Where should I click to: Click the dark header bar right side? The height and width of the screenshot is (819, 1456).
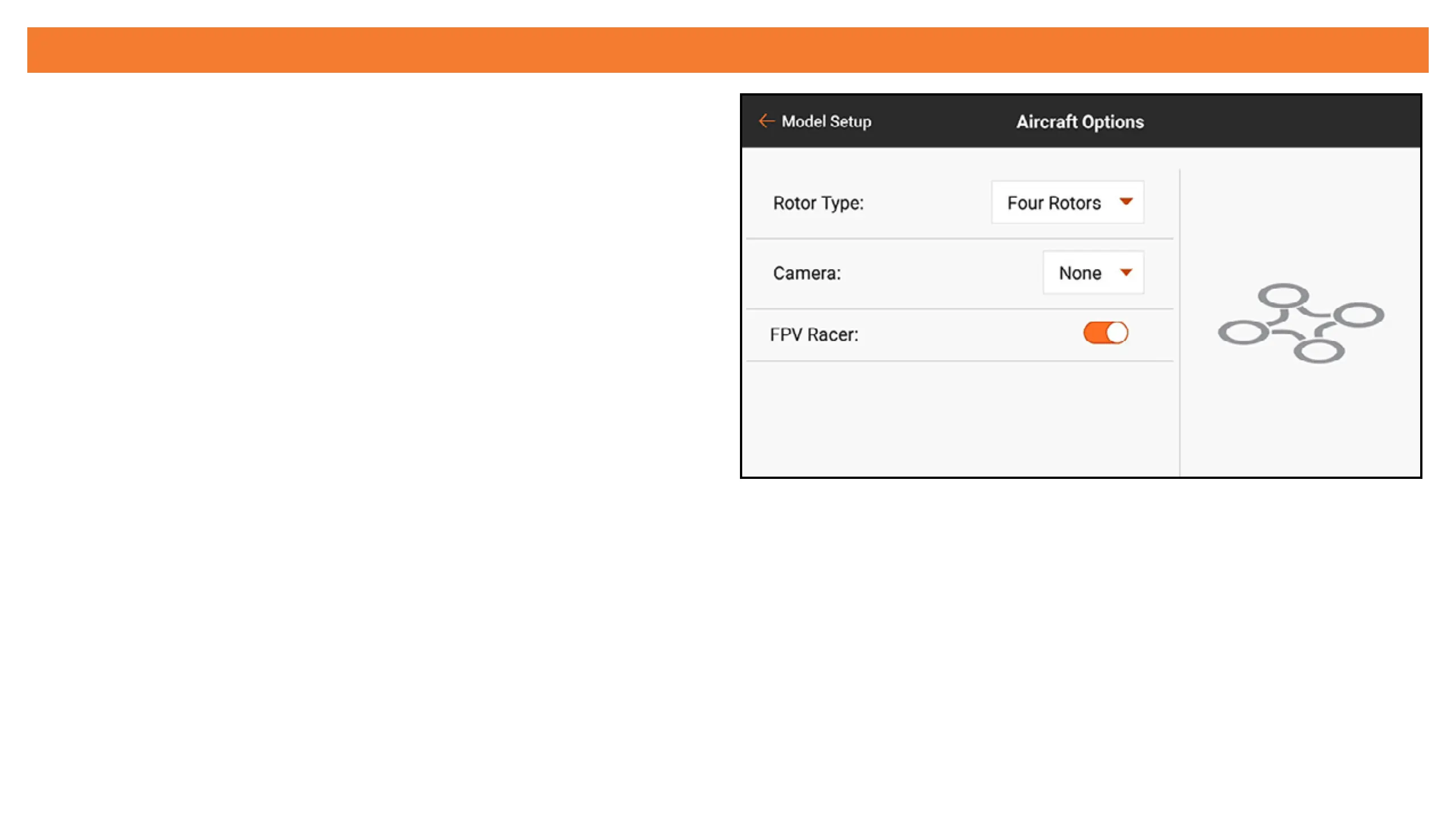[x=1308, y=121]
